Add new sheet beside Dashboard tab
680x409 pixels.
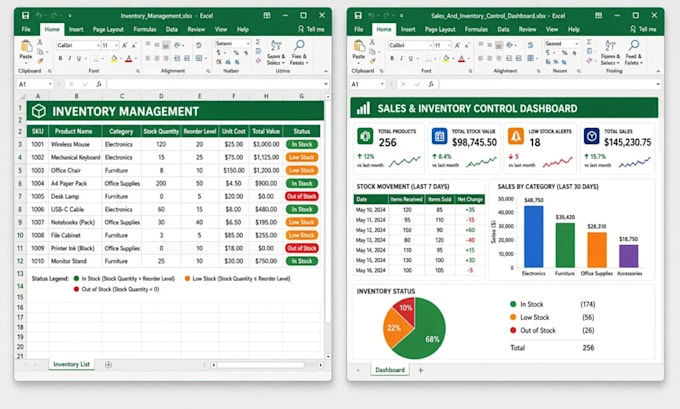420,370
